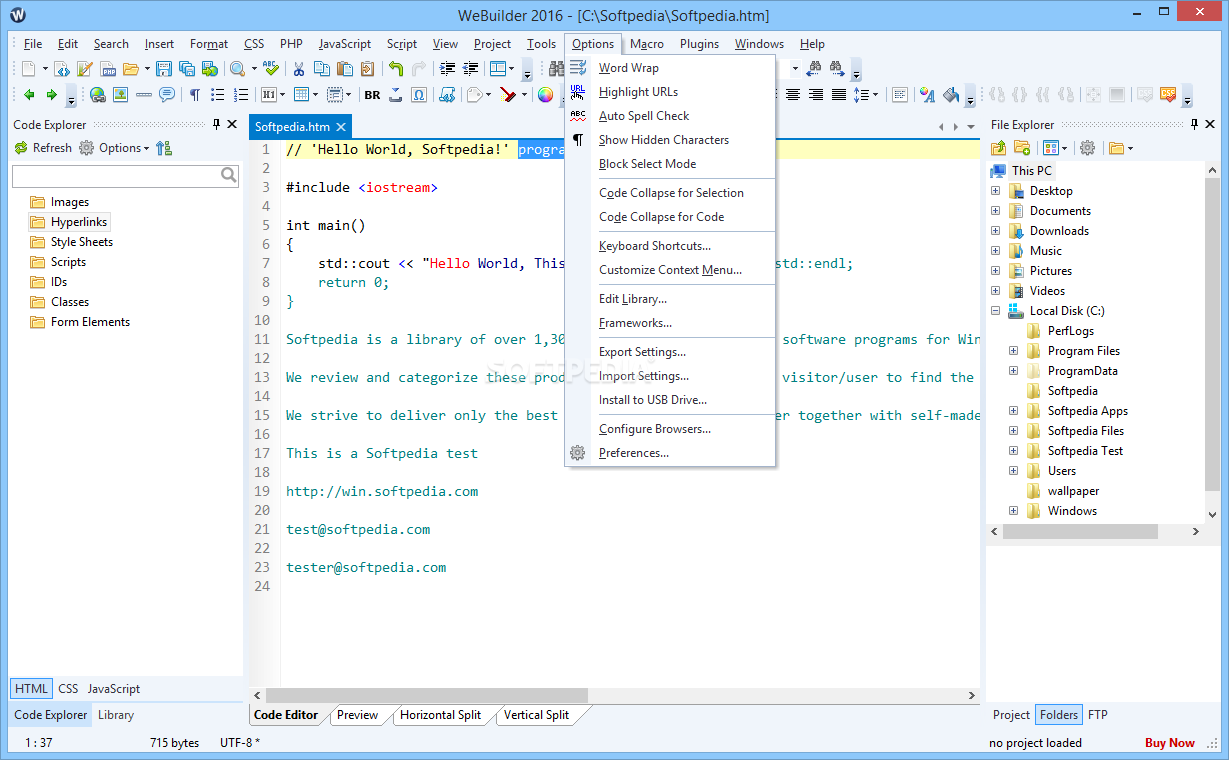Click the Code Explorer search field
The width and height of the screenshot is (1229, 760).
[125, 176]
